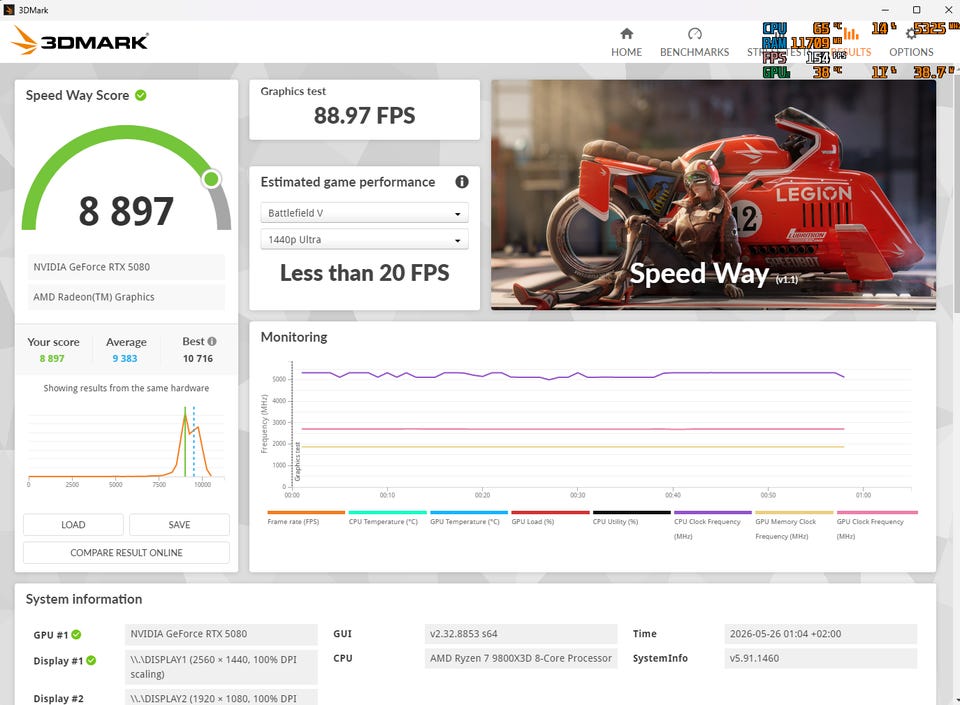The height and width of the screenshot is (705, 960).
Task: Click the 88.97 FPS graphics test result
Action: pyautogui.click(x=364, y=116)
